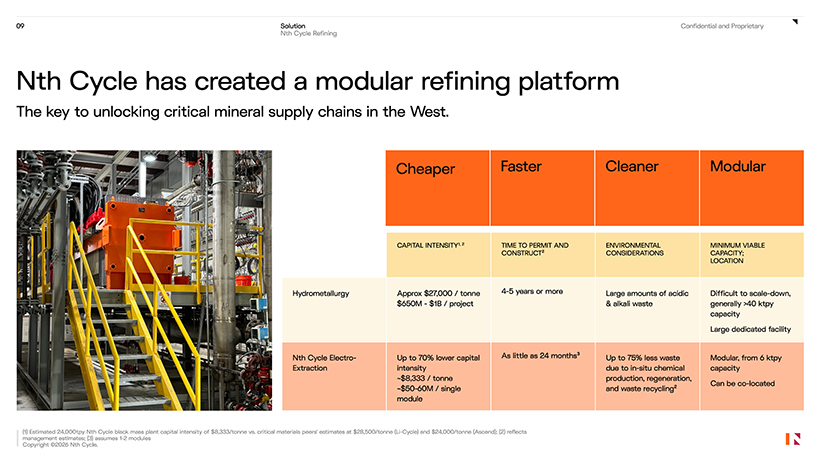The height and width of the screenshot is (461, 820).
Task: Click 'Modular, from 6 ktpy capacity' text
Action: click(746, 363)
